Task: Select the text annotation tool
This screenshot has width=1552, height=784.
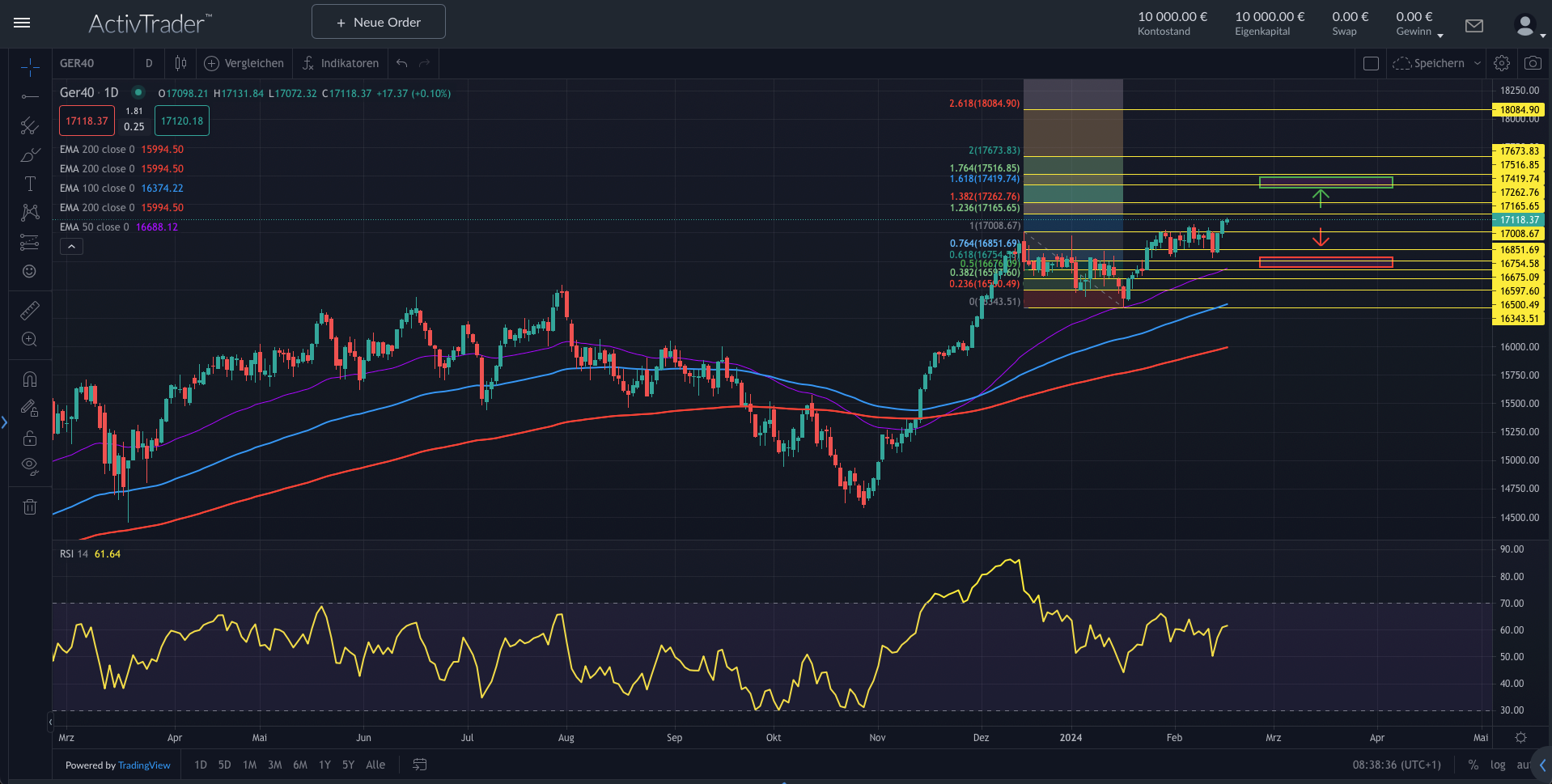Action: tap(29, 184)
